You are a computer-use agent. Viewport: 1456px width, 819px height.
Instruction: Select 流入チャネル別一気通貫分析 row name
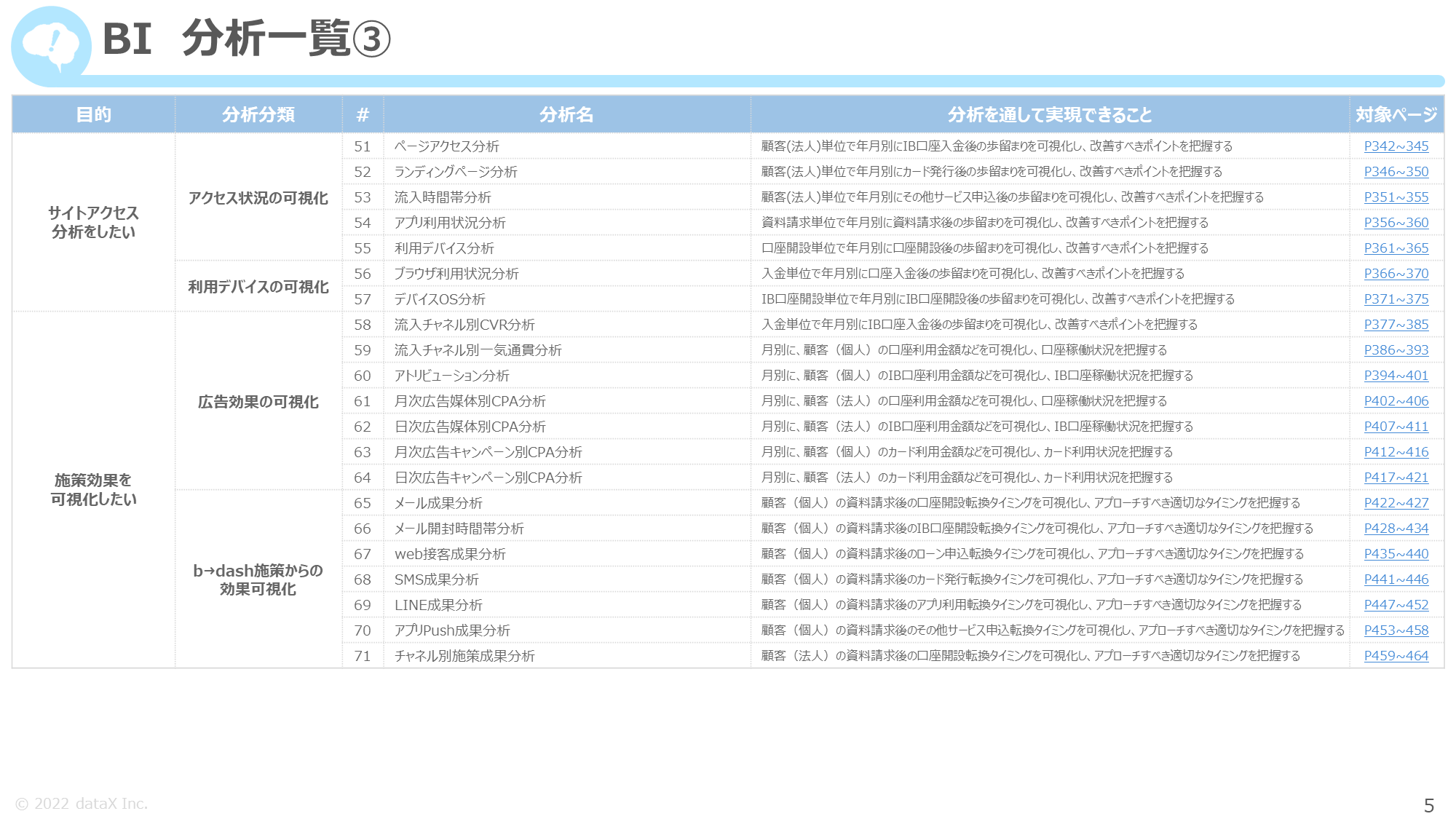click(478, 350)
